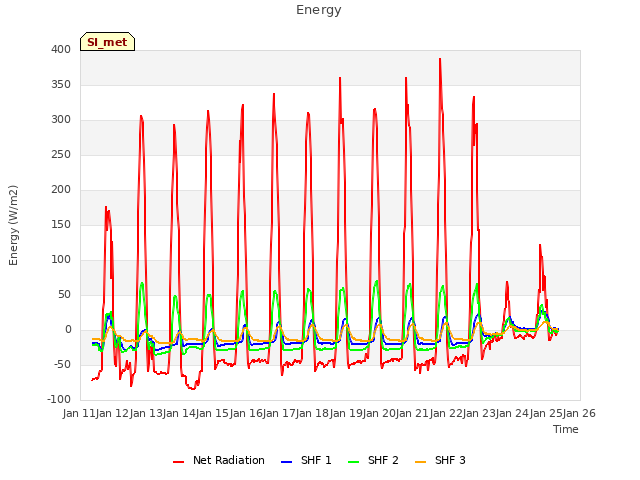The image size is (640, 480).
Task: Click the 200 y-axis tick label
Action: [x=61, y=189]
